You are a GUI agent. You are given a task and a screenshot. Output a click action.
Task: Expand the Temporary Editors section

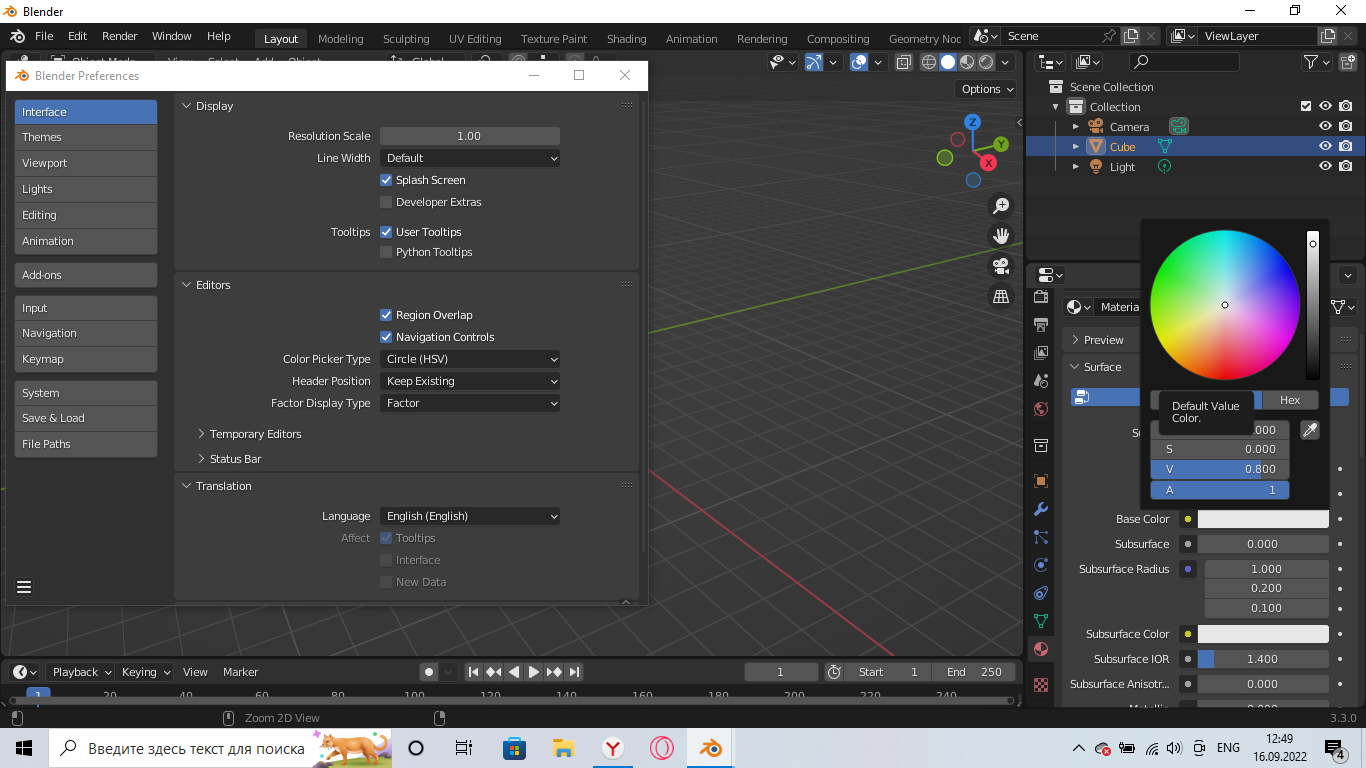pyautogui.click(x=255, y=434)
